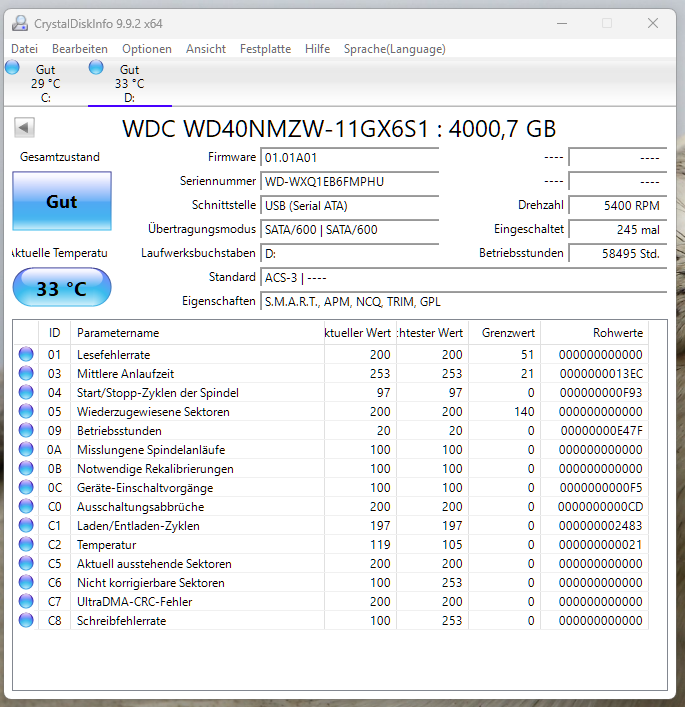This screenshot has height=707, width=685.
Task: Click the Standard field ACS-3
Action: tap(464, 277)
